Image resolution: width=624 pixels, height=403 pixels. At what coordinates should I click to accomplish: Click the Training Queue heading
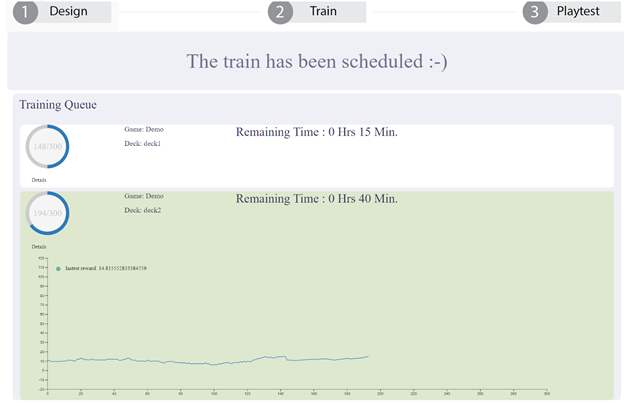click(x=58, y=105)
